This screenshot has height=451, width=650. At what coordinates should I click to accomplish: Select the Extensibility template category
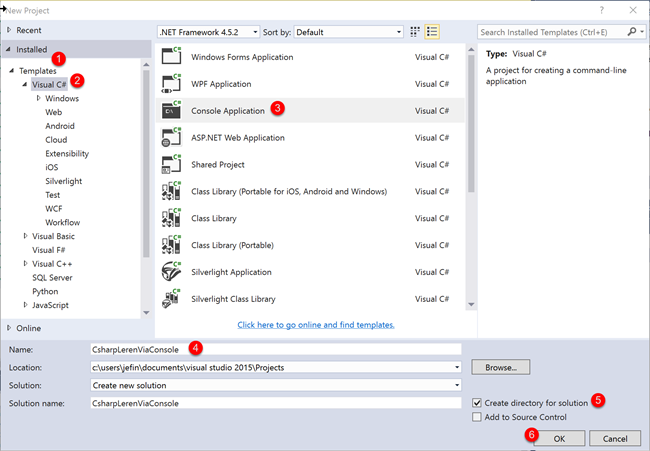67,153
